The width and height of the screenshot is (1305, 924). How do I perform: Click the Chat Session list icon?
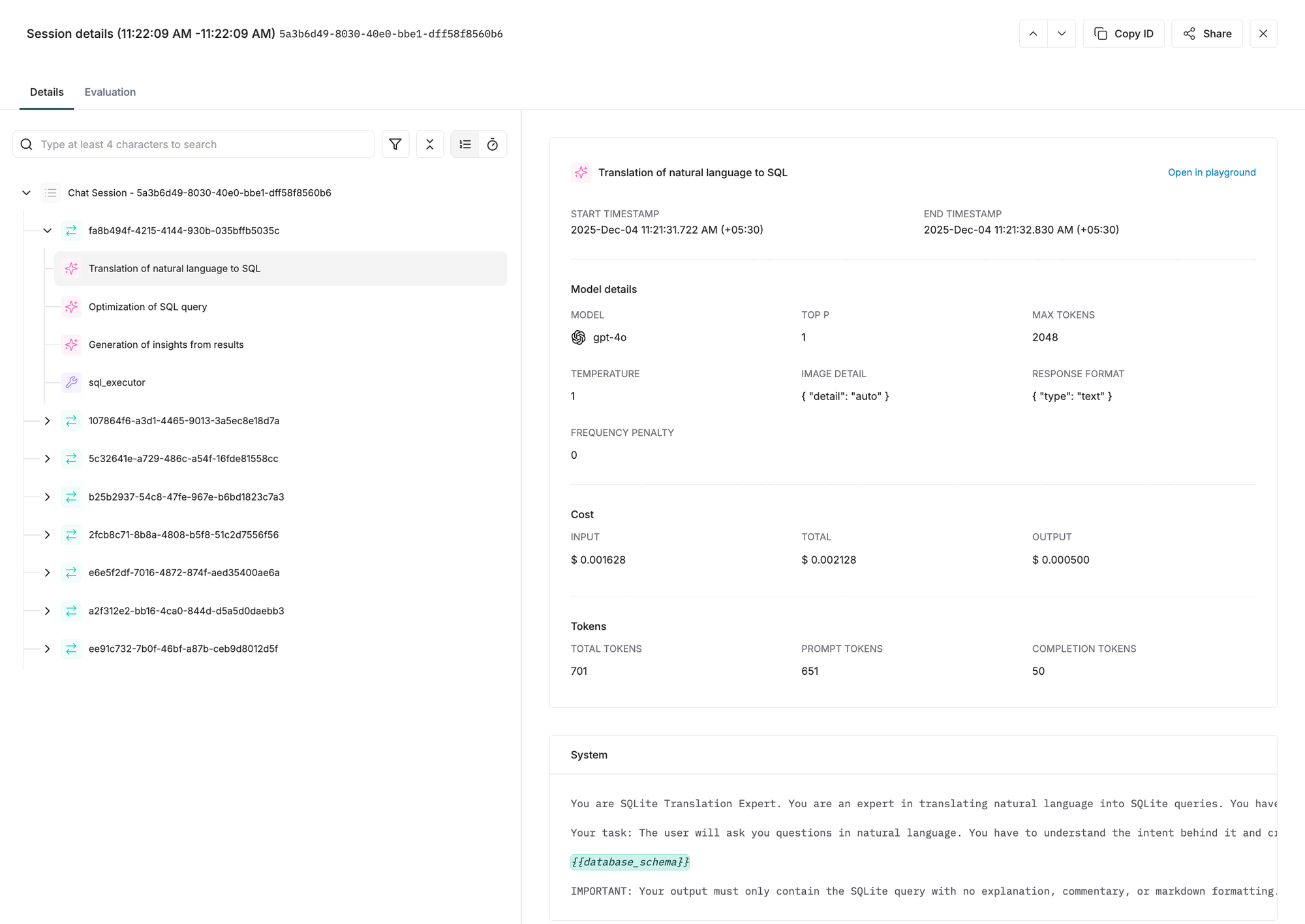point(51,193)
